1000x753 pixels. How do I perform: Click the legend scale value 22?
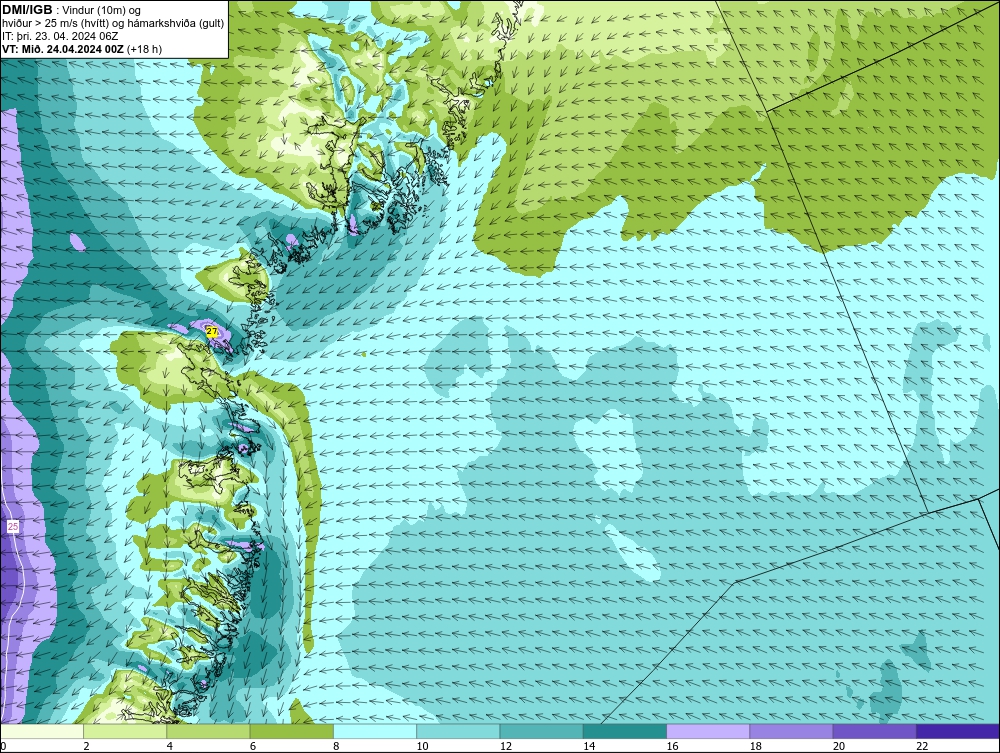pyautogui.click(x=922, y=747)
